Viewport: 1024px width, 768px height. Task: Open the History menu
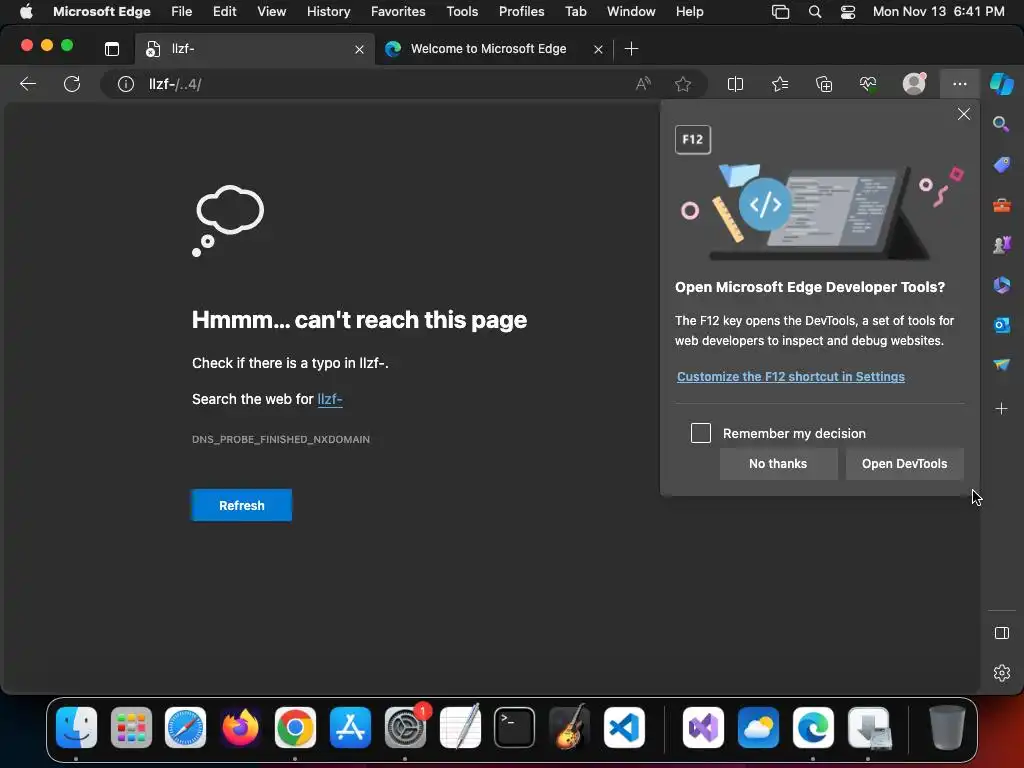[328, 11]
